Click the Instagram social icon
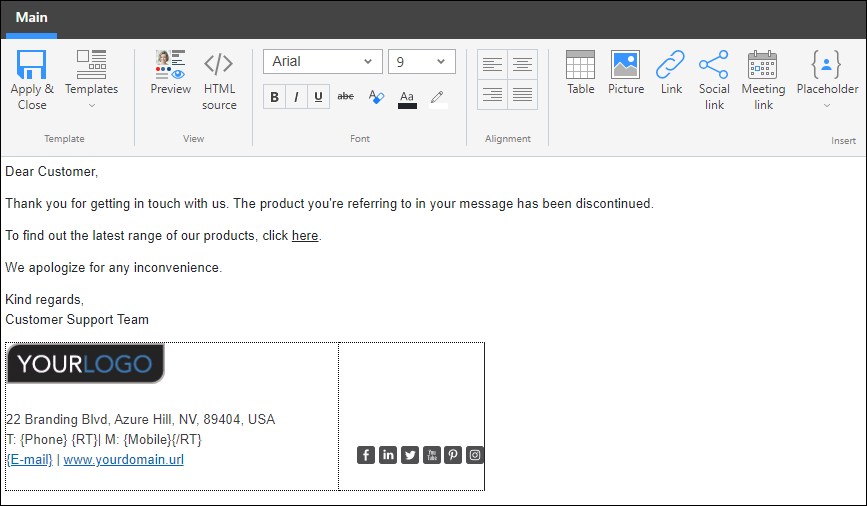 pos(475,455)
